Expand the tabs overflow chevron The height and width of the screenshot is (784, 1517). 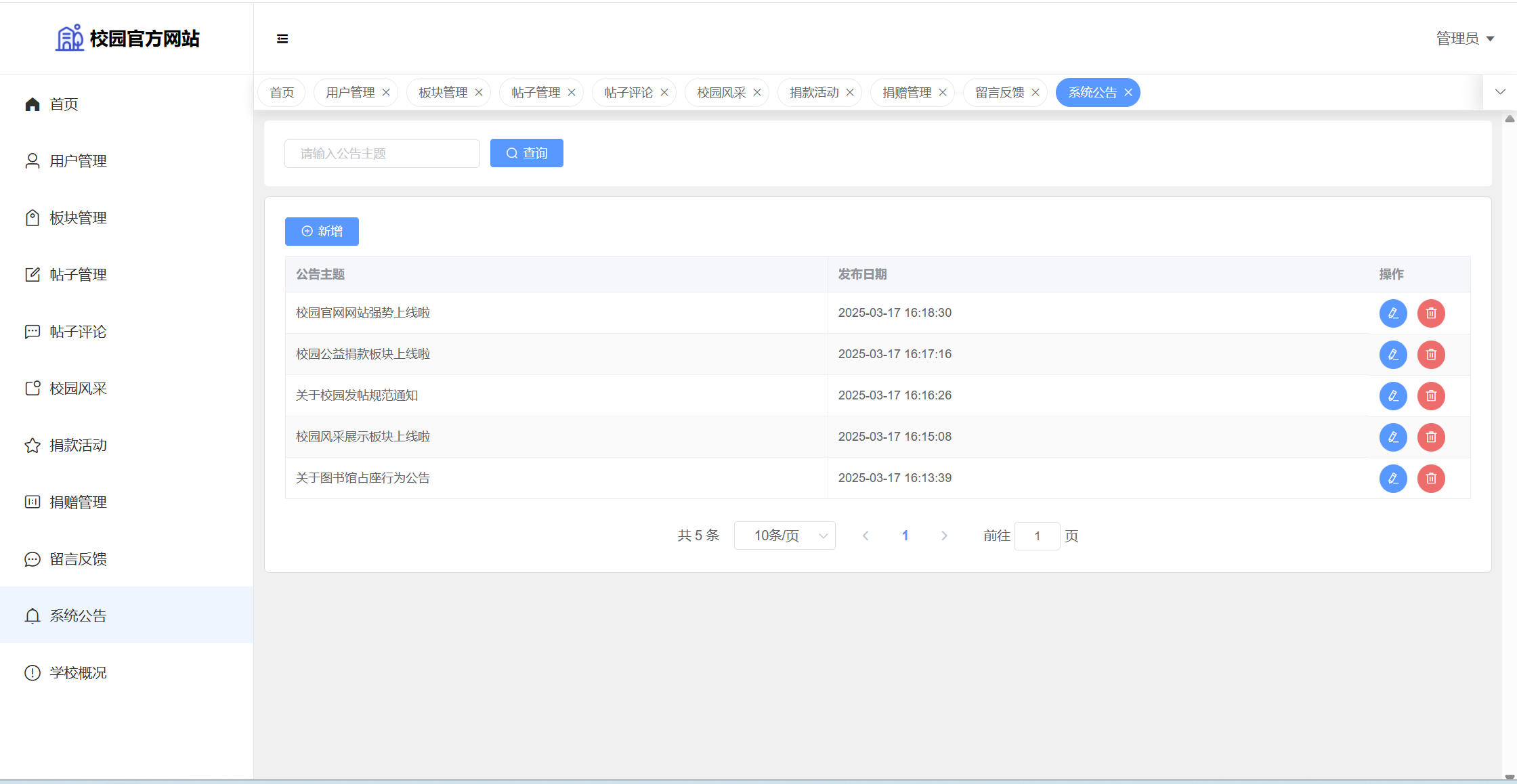click(1500, 92)
